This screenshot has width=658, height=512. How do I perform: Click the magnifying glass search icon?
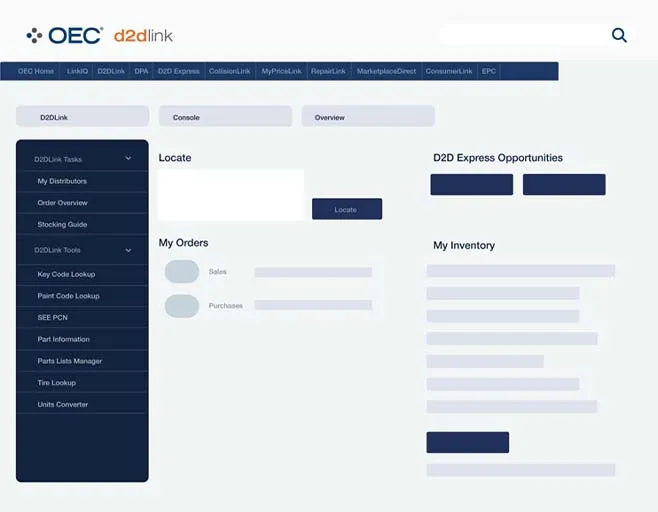(x=619, y=35)
